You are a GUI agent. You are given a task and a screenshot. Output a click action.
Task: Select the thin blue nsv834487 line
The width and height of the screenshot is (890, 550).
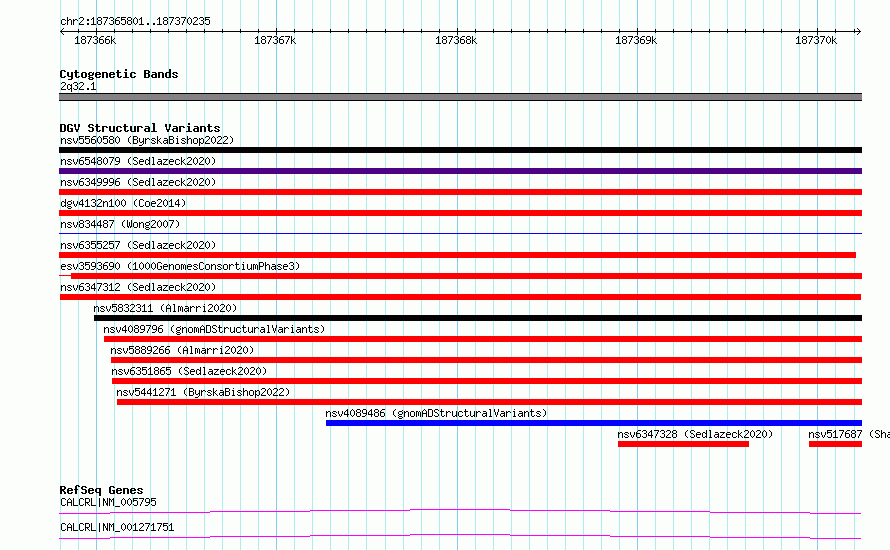tap(460, 233)
